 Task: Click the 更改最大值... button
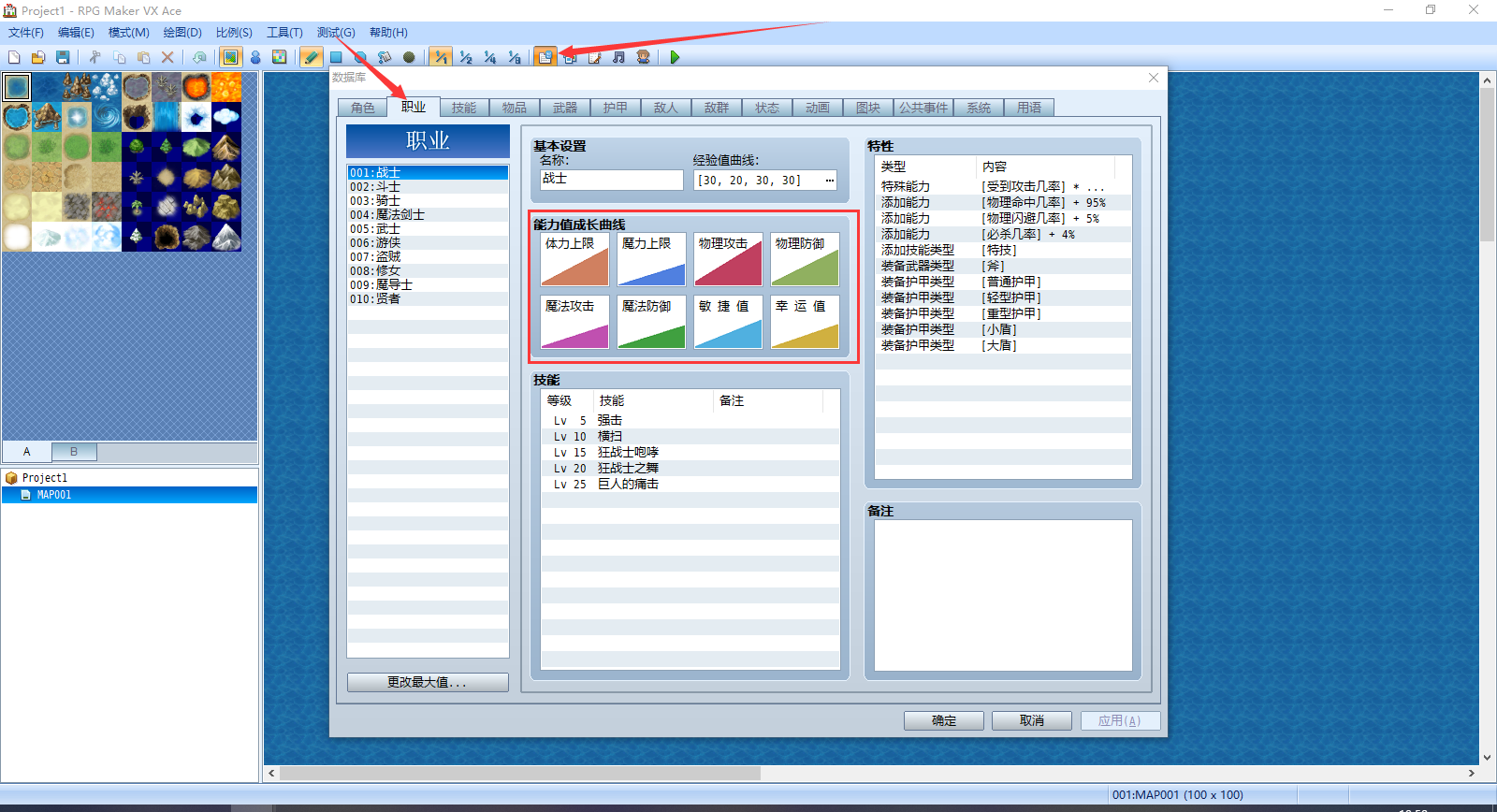point(428,682)
